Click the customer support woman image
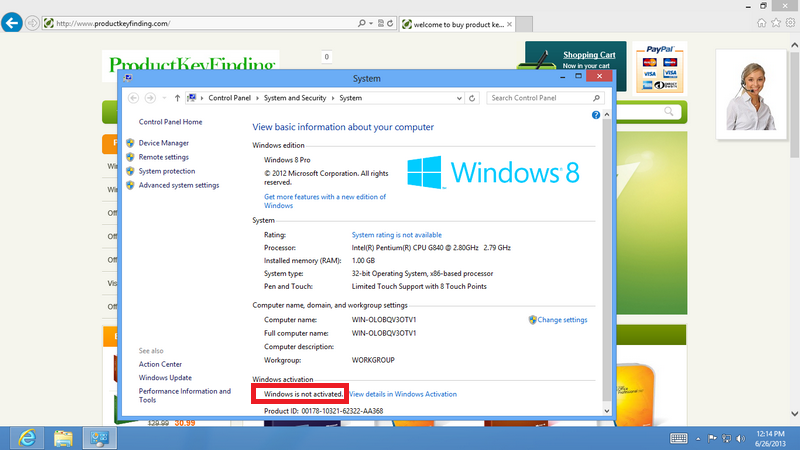Viewport: 800px width, 450px height. [x=751, y=94]
